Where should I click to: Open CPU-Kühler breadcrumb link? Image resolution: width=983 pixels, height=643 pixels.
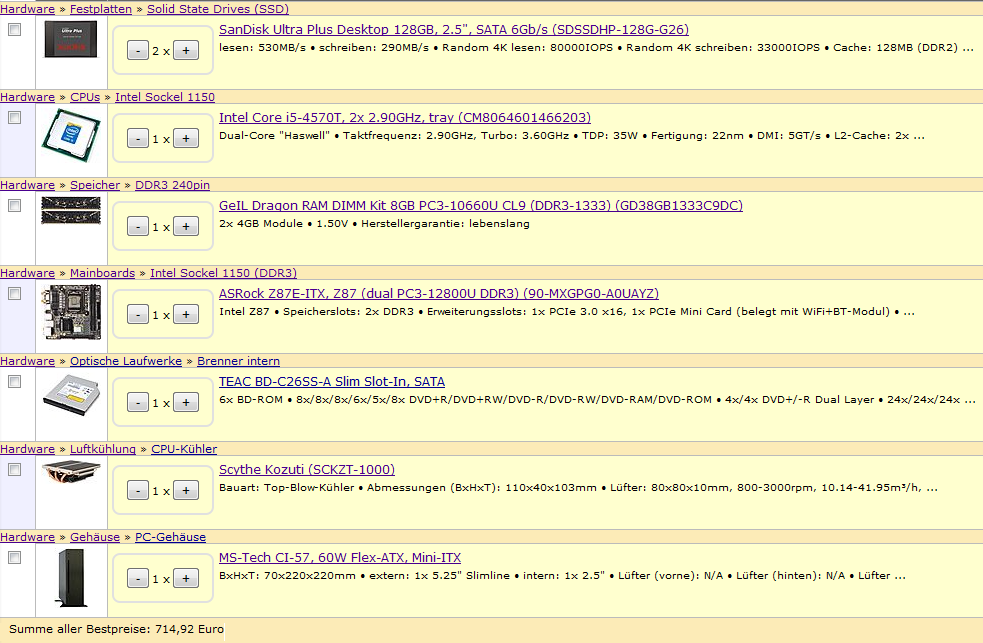(184, 449)
